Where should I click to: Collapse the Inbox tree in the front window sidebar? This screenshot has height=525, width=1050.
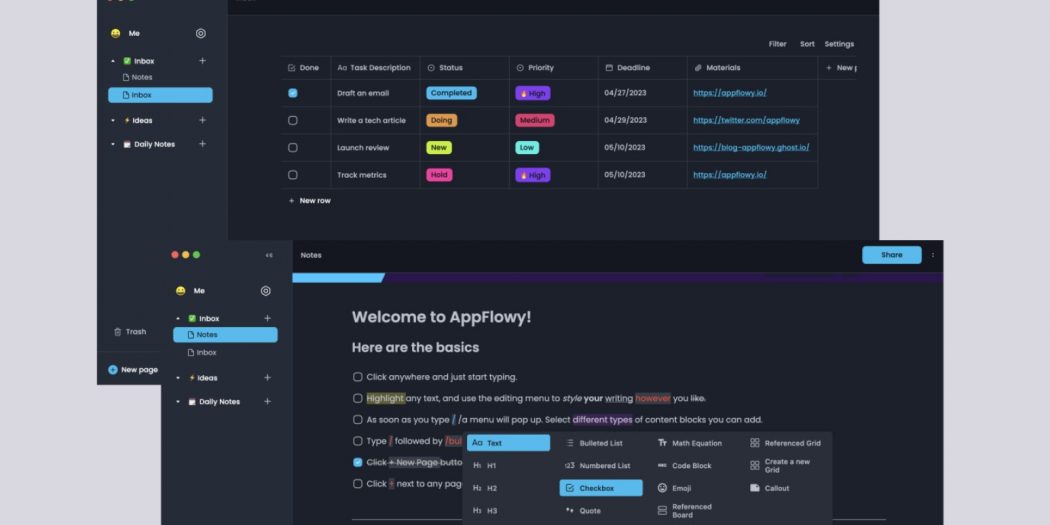(178, 318)
